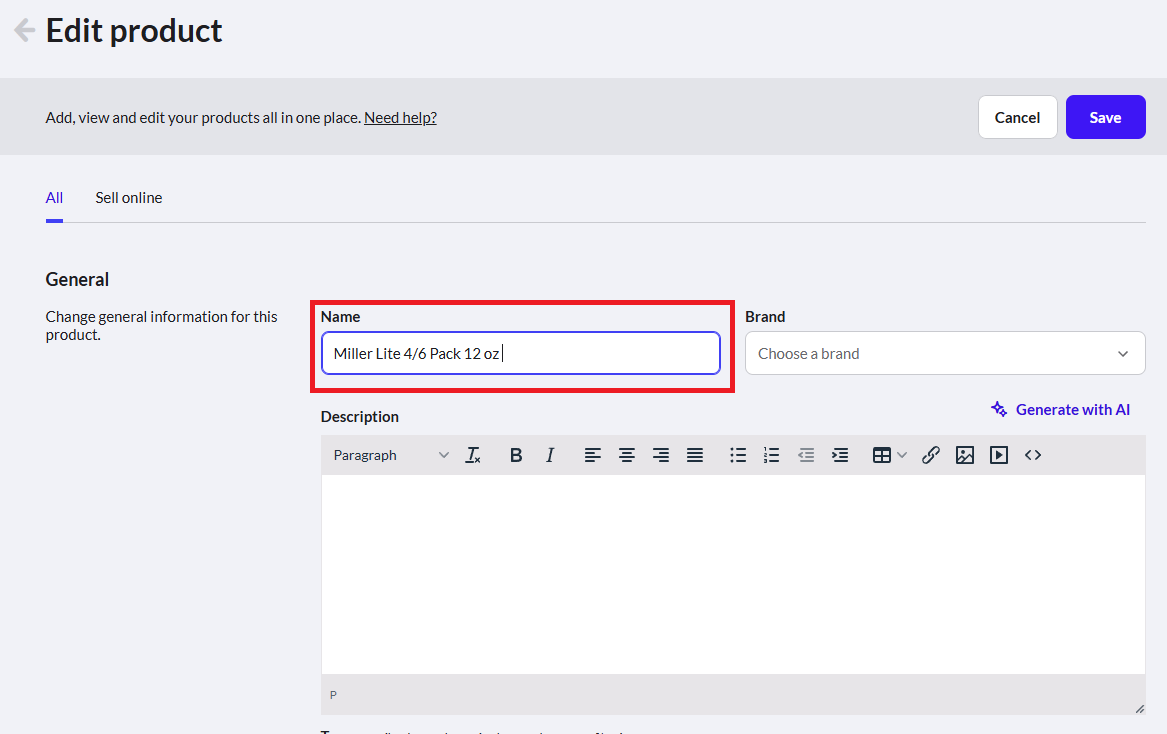
Task: Open the Paragraph format dropdown
Action: [x=391, y=455]
